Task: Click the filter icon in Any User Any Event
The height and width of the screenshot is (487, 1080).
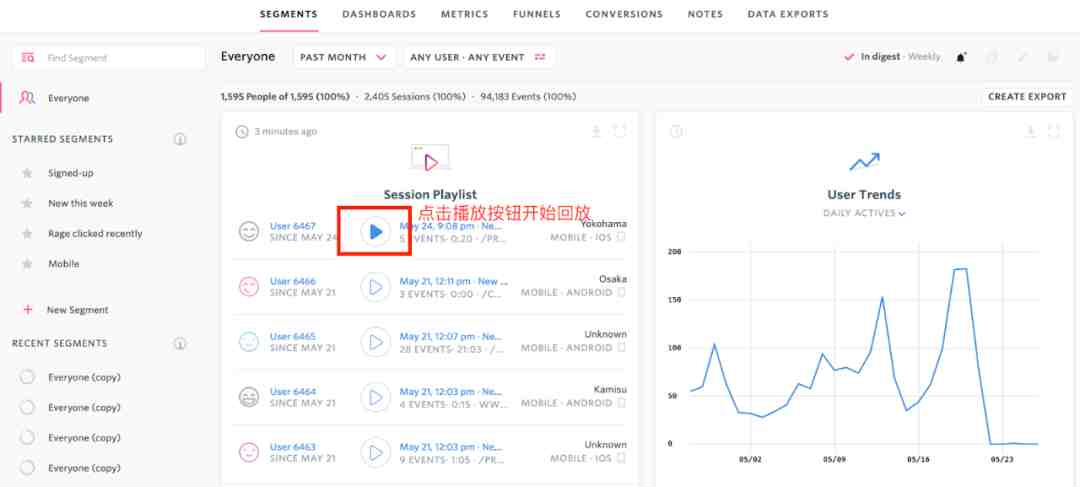Action: pos(540,57)
